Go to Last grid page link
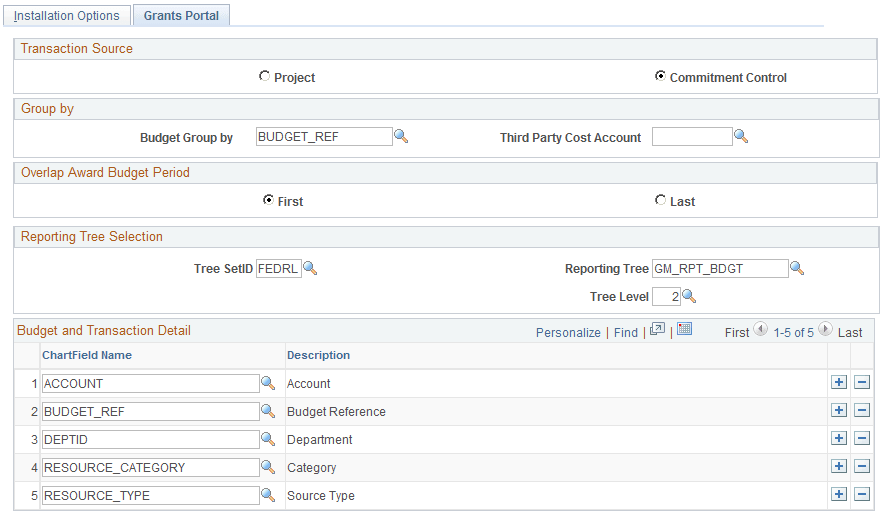 coord(850,333)
